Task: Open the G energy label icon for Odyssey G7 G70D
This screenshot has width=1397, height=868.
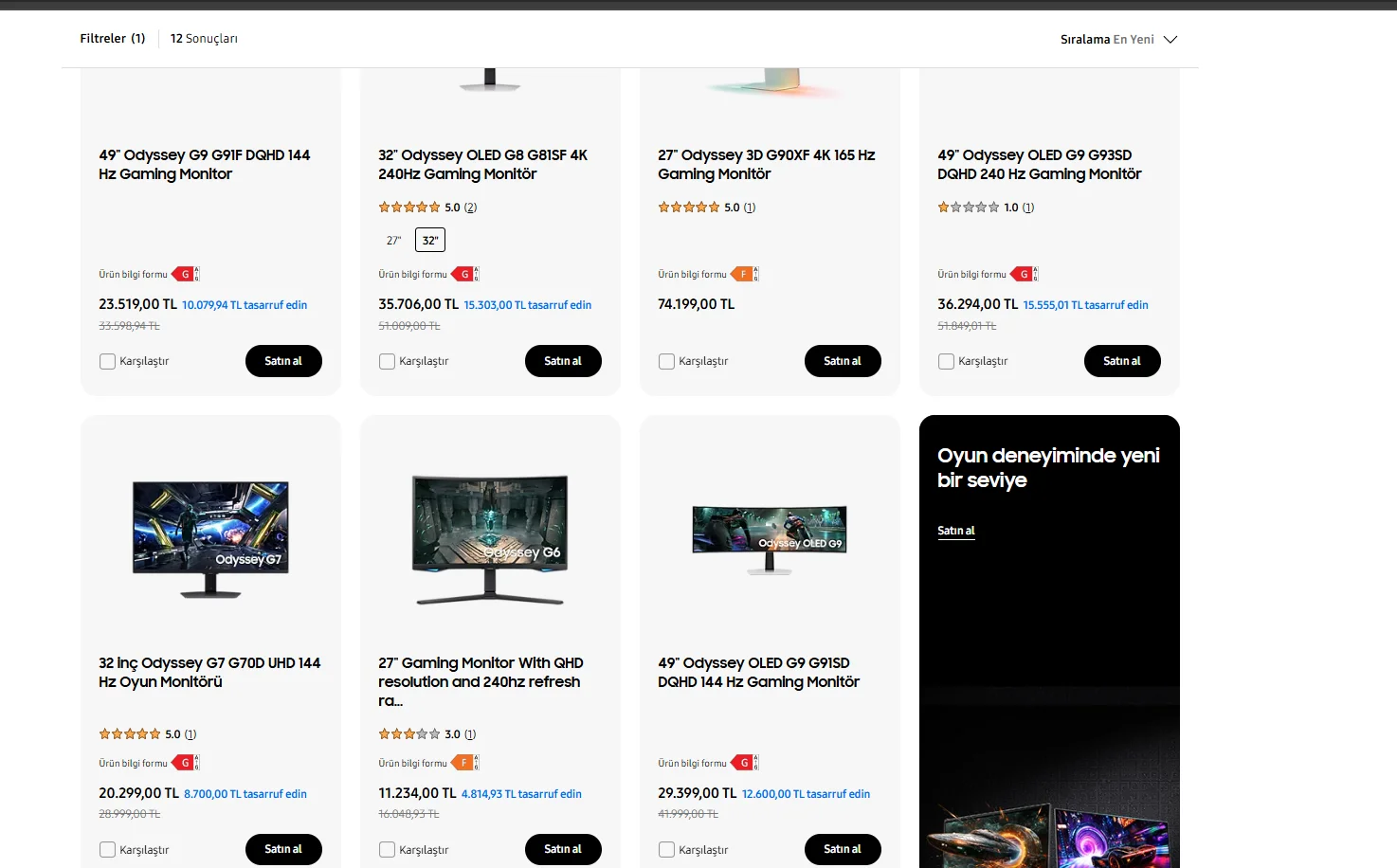Action: click(x=186, y=764)
